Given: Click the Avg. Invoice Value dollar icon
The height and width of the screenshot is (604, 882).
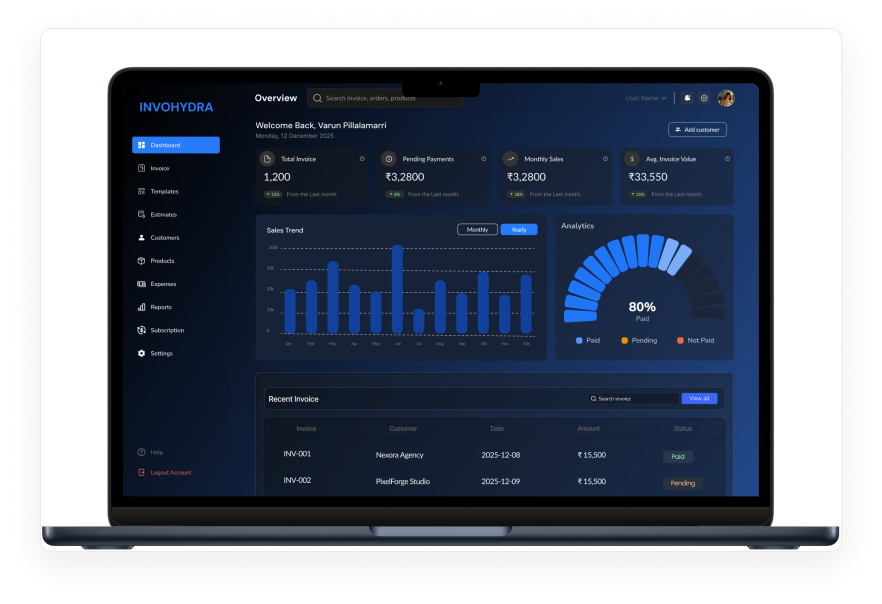Looking at the screenshot, I should 632,159.
